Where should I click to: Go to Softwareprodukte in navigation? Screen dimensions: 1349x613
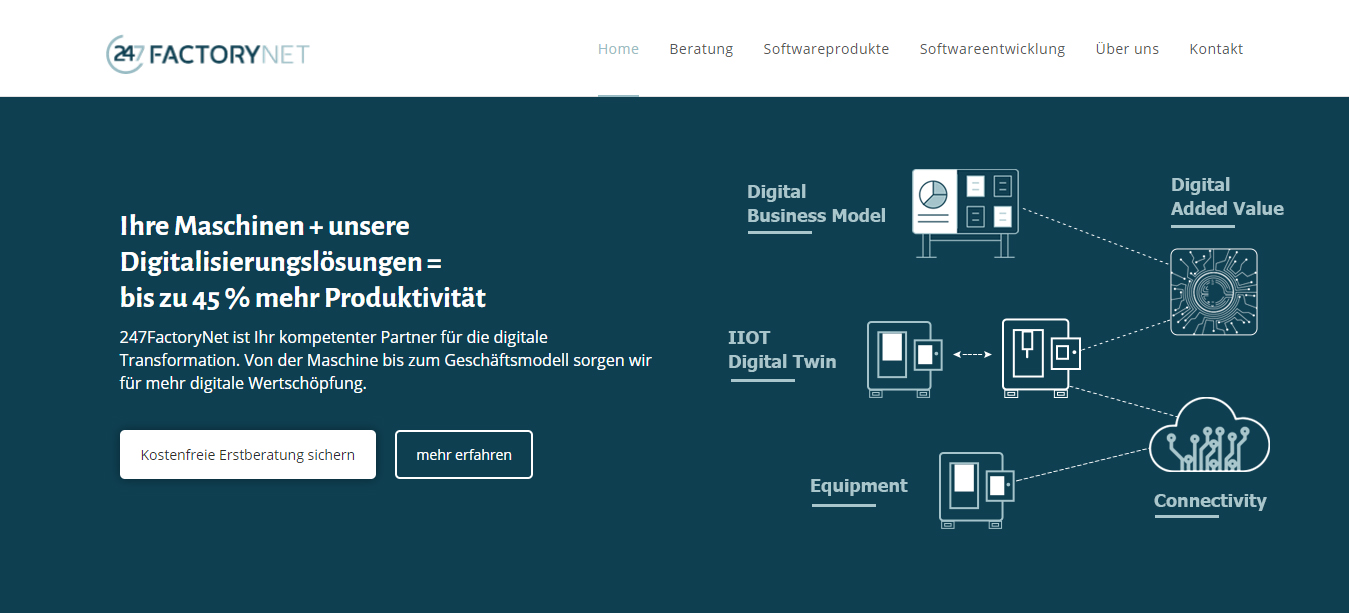tap(826, 49)
